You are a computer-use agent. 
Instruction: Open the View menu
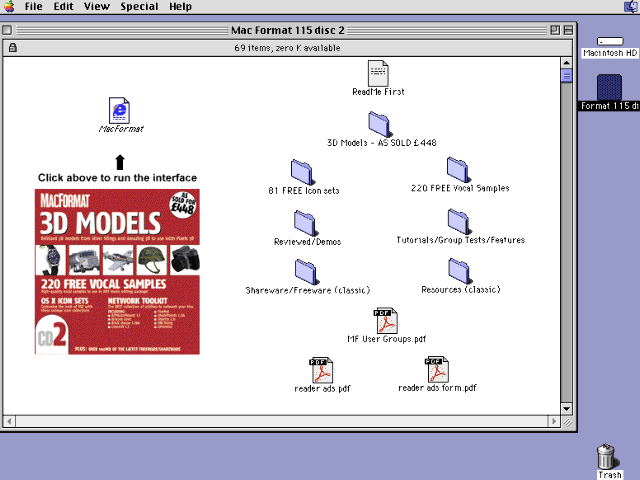coord(97,7)
